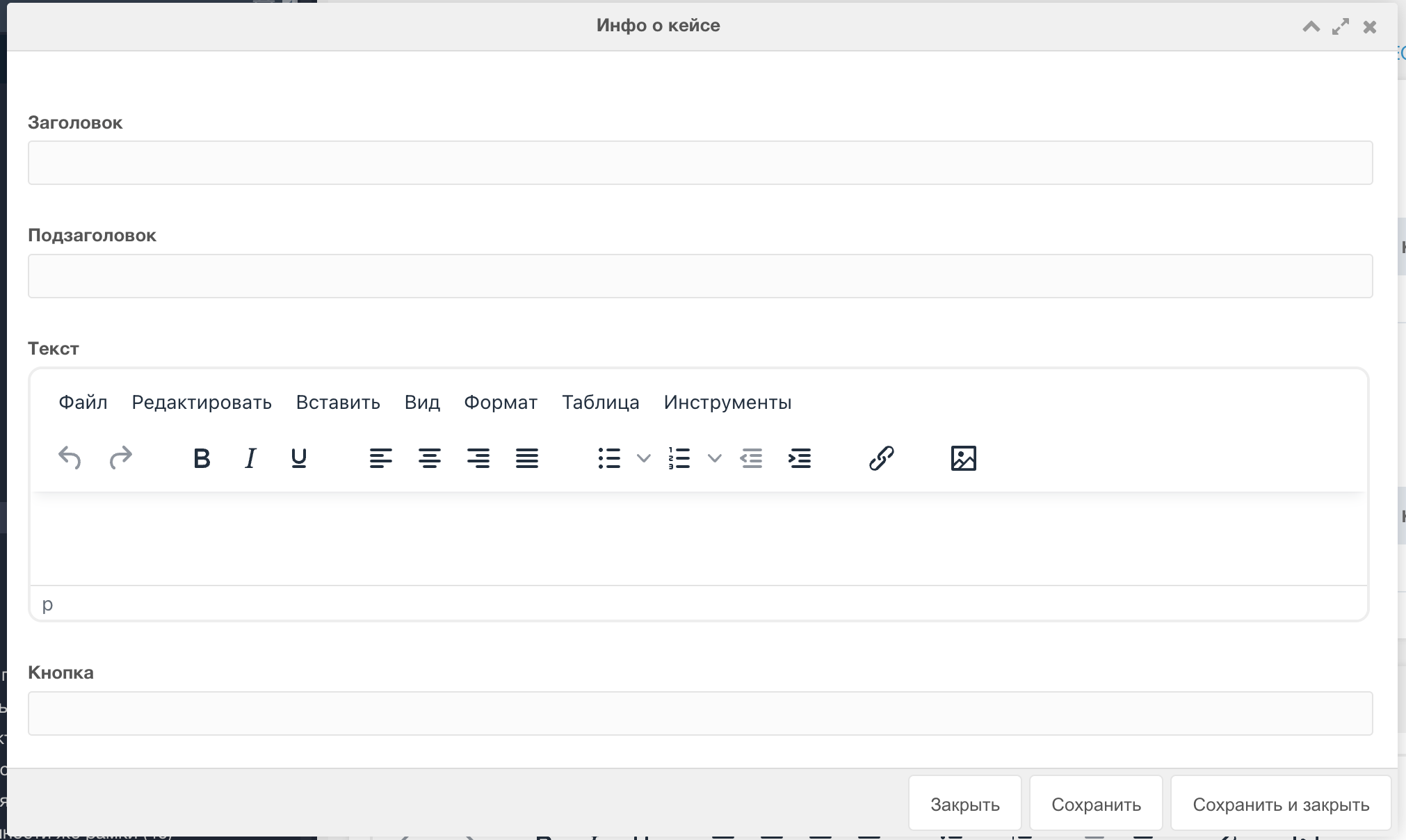Toggle underline formatting
Screen dimensions: 1406x840
[x=299, y=458]
